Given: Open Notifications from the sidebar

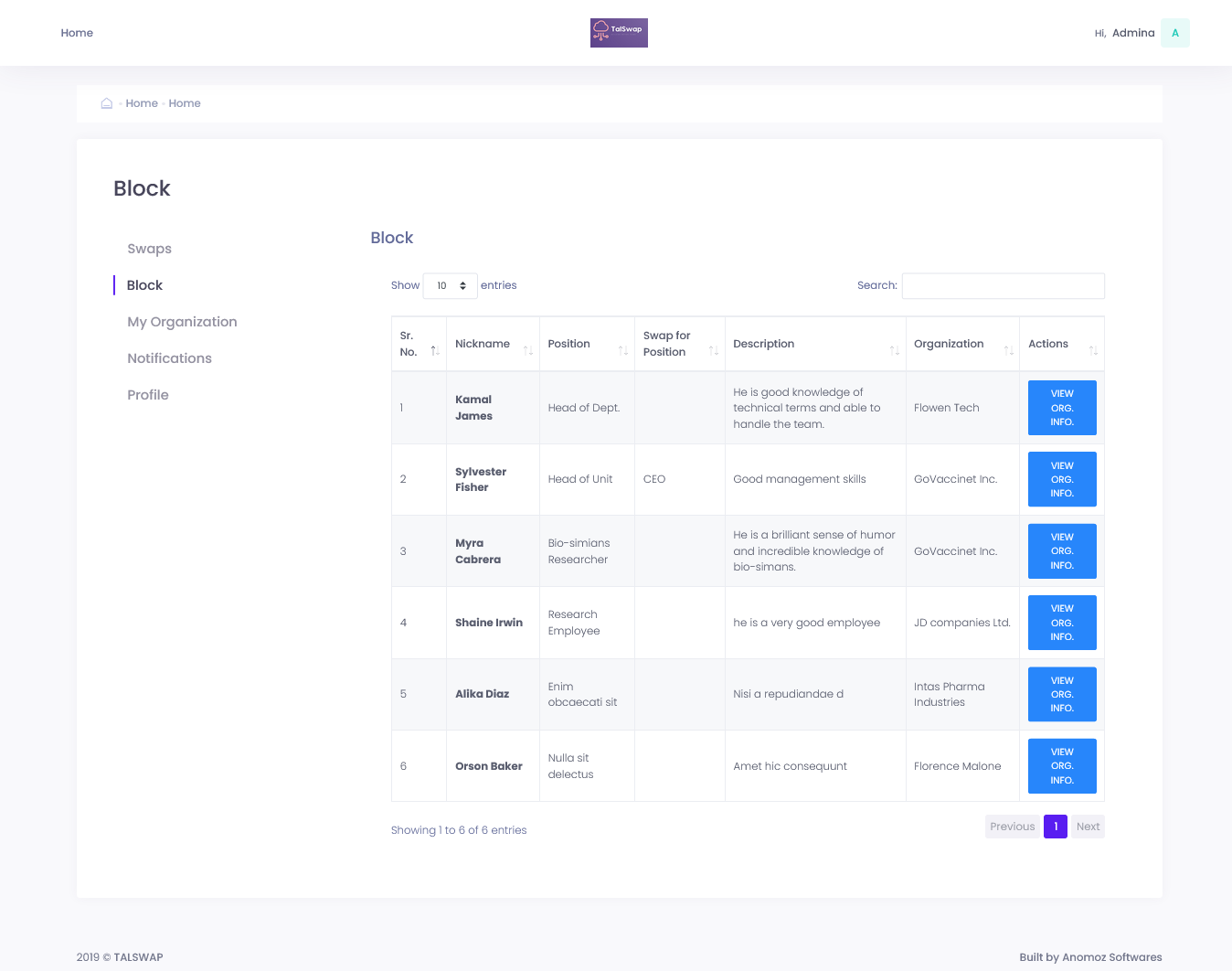Looking at the screenshot, I should coord(169,357).
